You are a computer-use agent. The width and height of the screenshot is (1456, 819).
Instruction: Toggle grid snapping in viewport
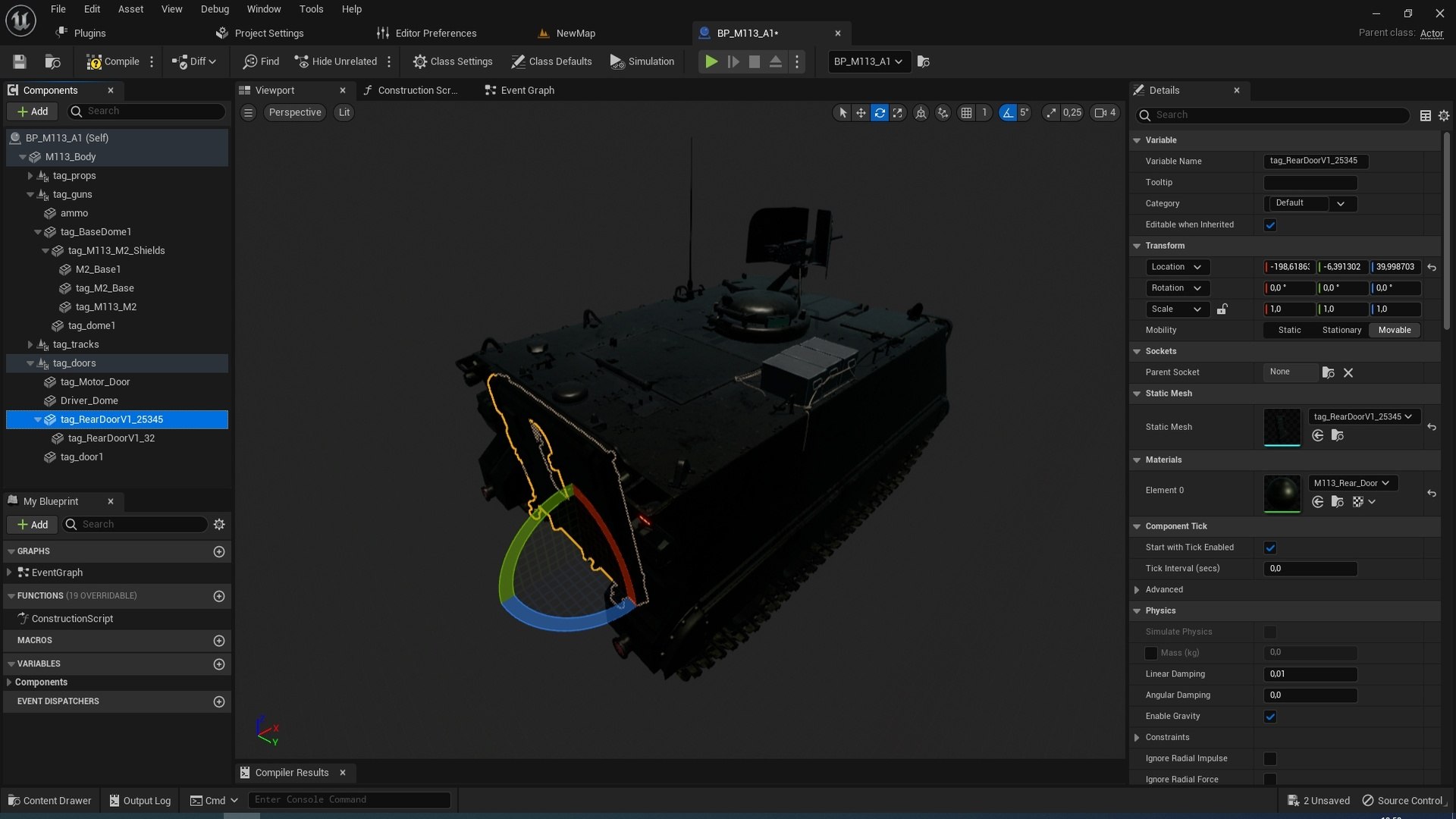point(966,112)
